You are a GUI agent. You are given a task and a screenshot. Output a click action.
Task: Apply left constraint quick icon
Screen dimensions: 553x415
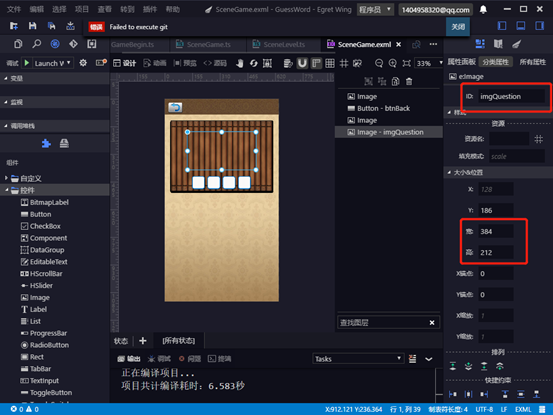pos(453,394)
